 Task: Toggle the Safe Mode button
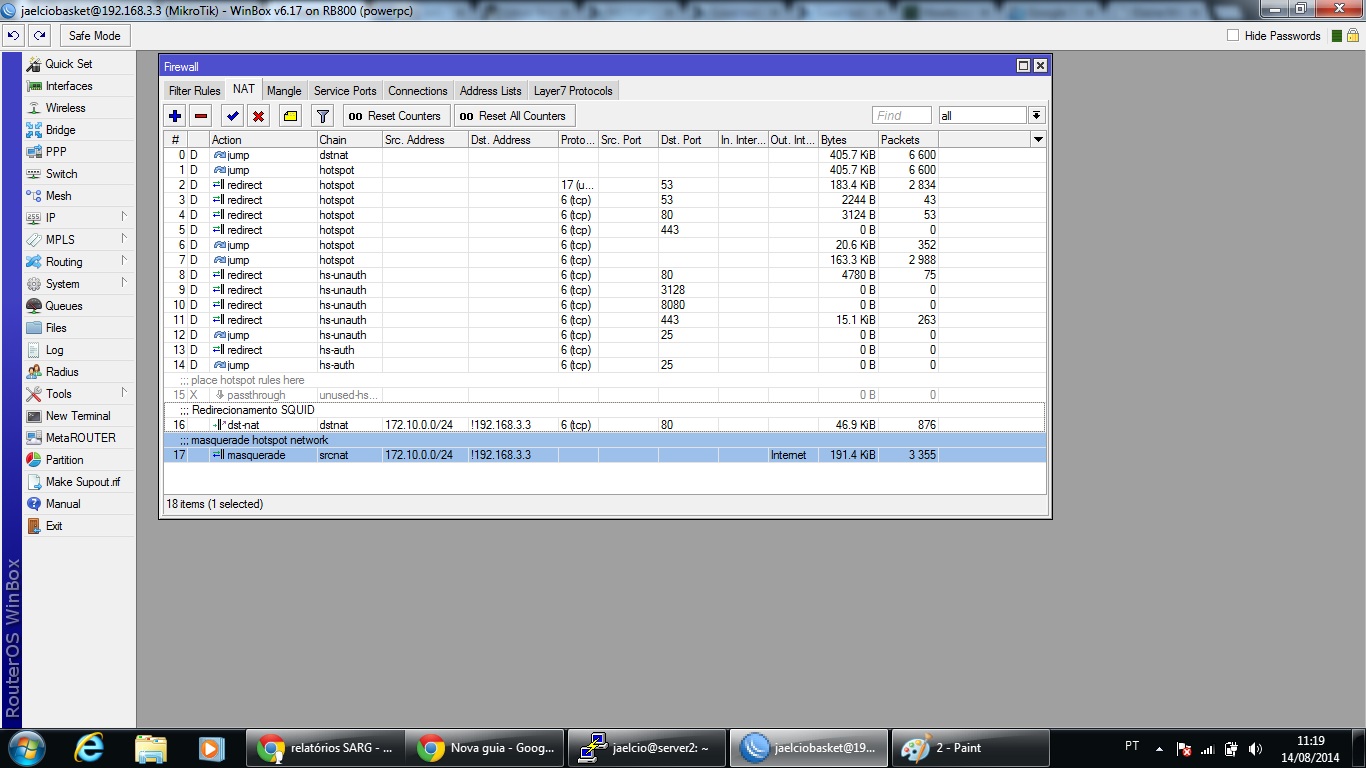(94, 36)
